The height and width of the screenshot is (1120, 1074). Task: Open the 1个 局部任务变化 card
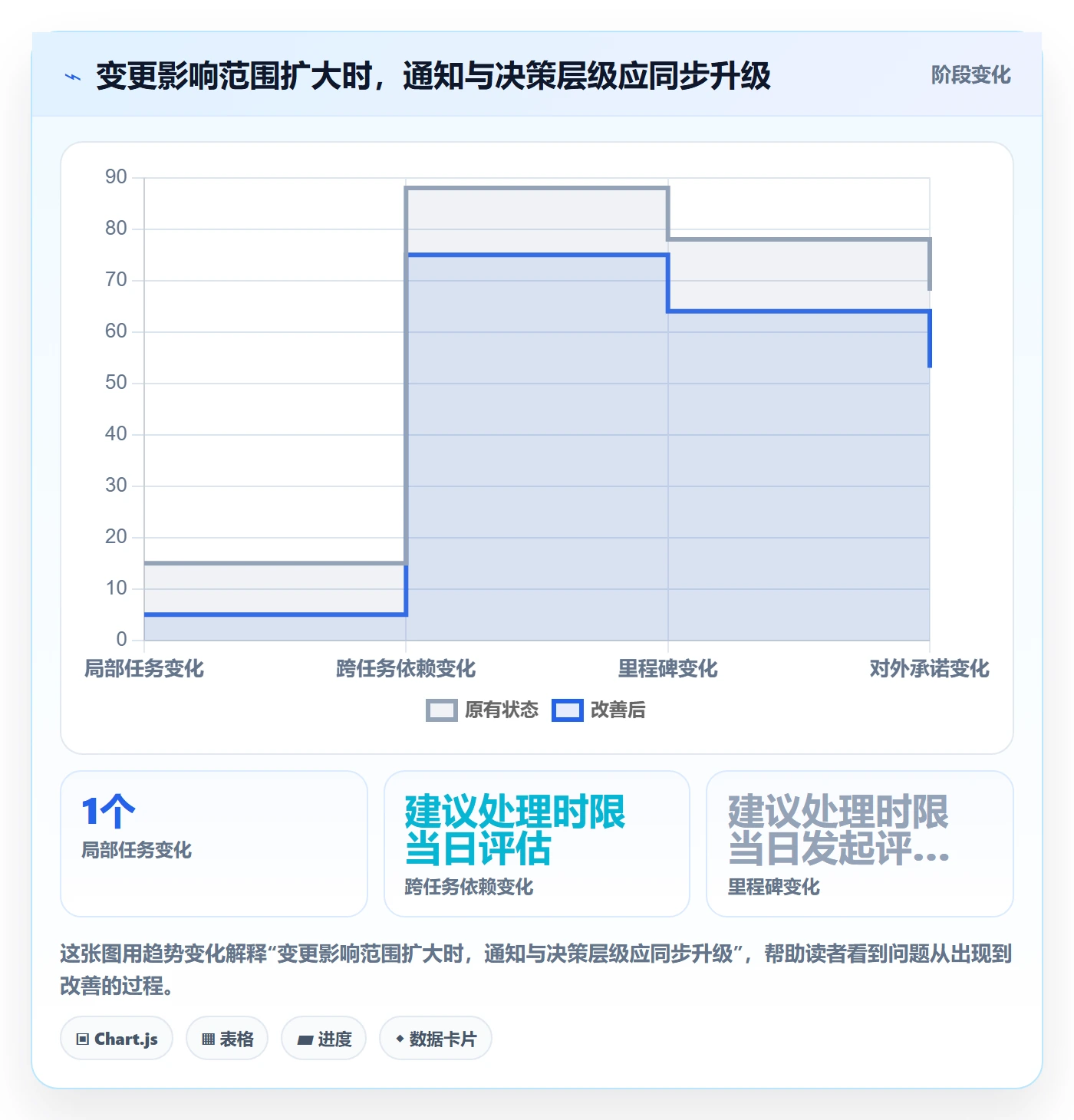214,844
